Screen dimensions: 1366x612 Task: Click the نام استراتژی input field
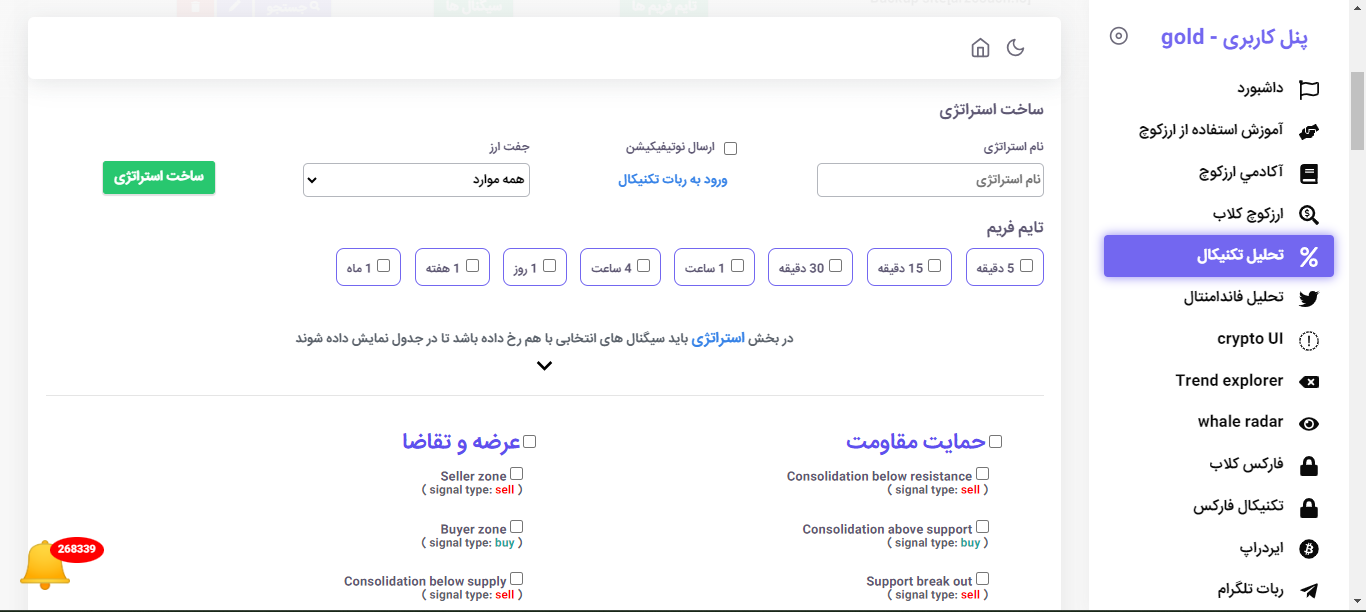(x=930, y=180)
